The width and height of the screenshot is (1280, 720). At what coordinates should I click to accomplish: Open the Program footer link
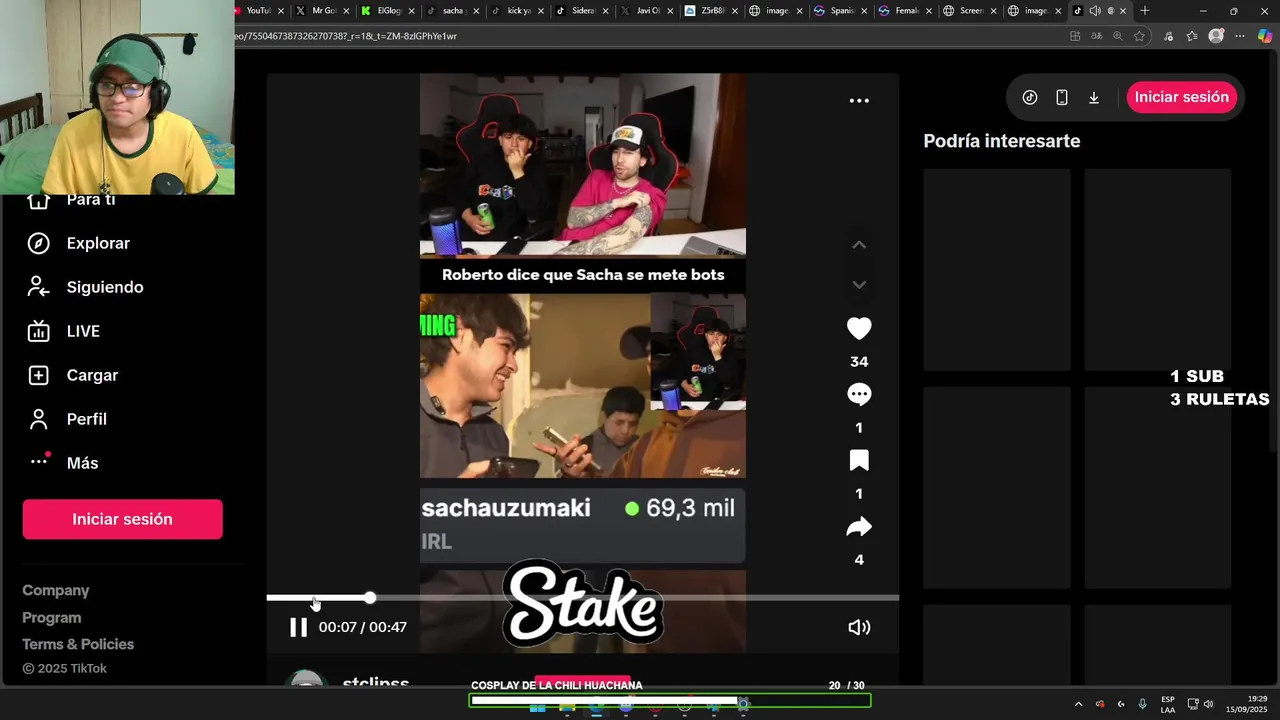coord(52,617)
